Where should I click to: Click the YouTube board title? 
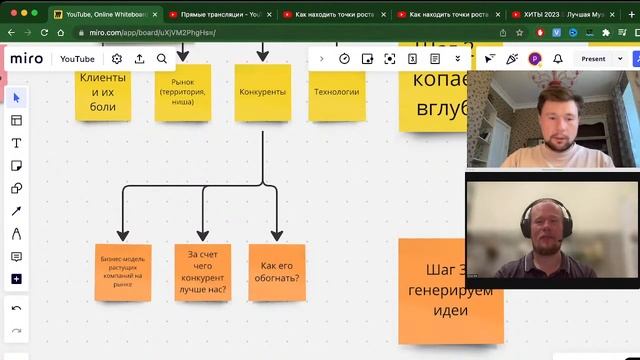point(77,59)
